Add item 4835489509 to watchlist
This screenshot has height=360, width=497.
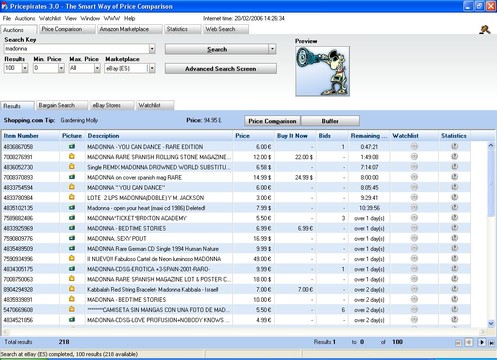[414, 248]
